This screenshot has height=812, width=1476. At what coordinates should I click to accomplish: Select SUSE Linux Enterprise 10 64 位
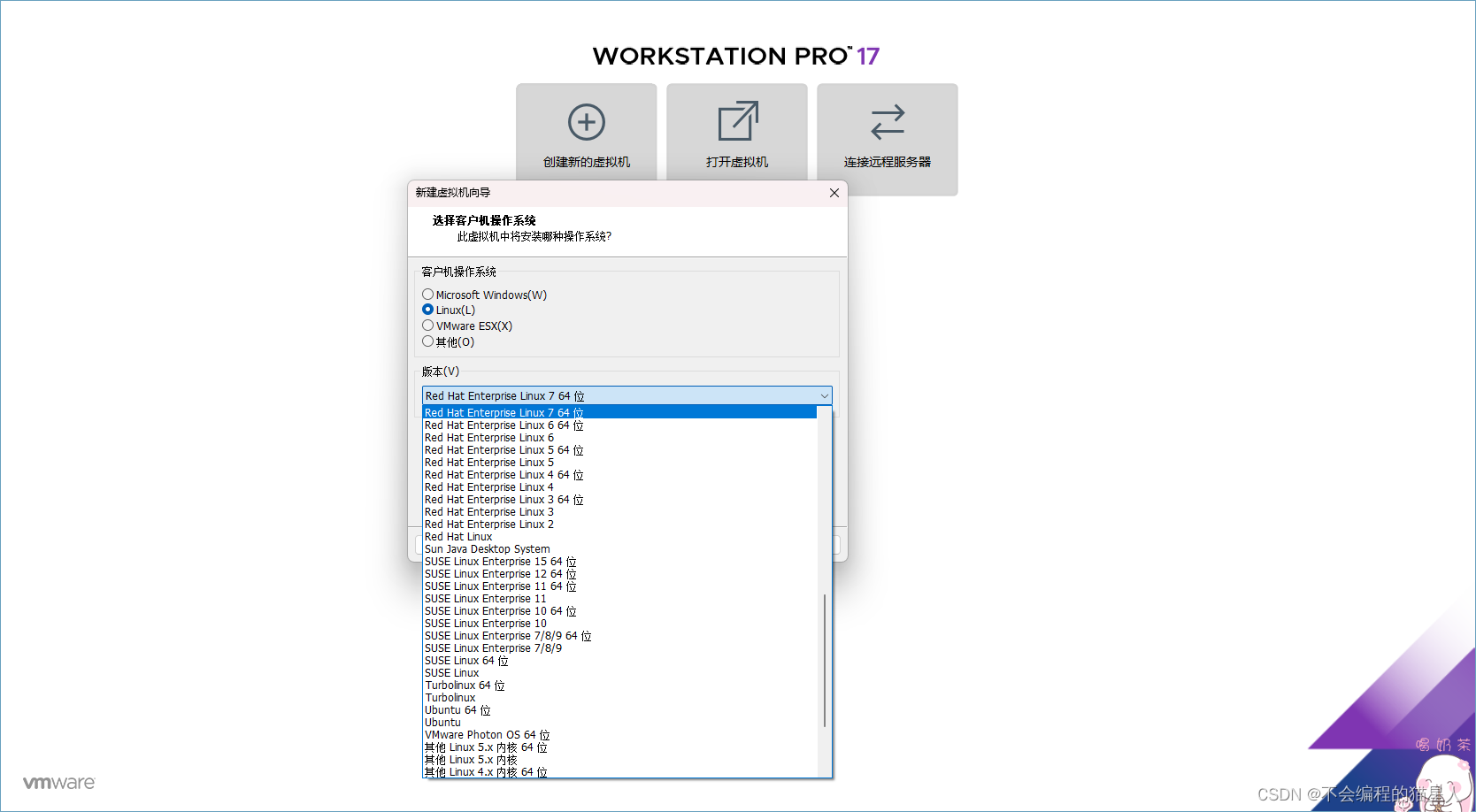click(619, 611)
